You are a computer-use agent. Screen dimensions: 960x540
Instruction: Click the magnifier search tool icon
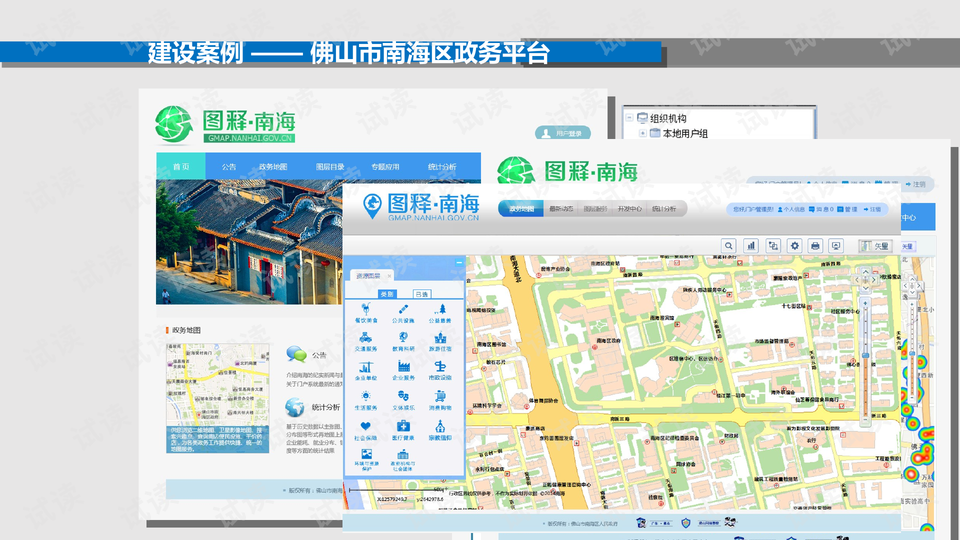click(728, 246)
